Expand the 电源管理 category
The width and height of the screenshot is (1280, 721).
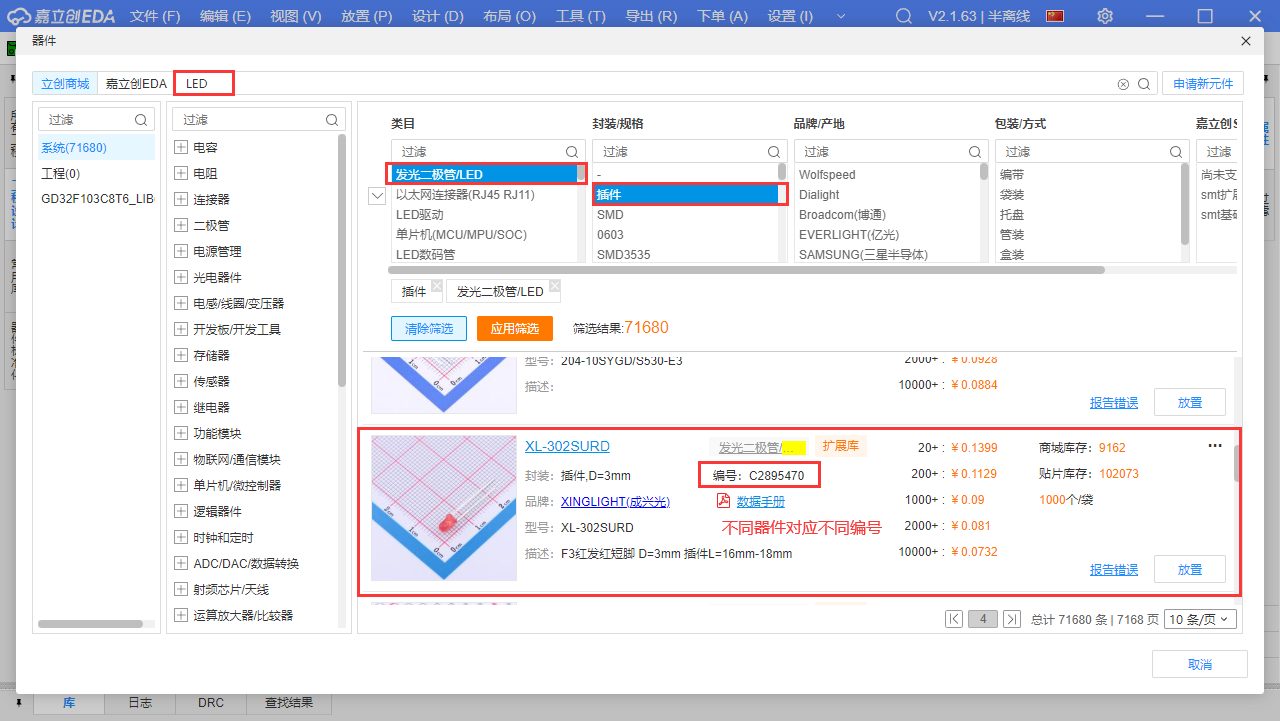click(x=181, y=251)
